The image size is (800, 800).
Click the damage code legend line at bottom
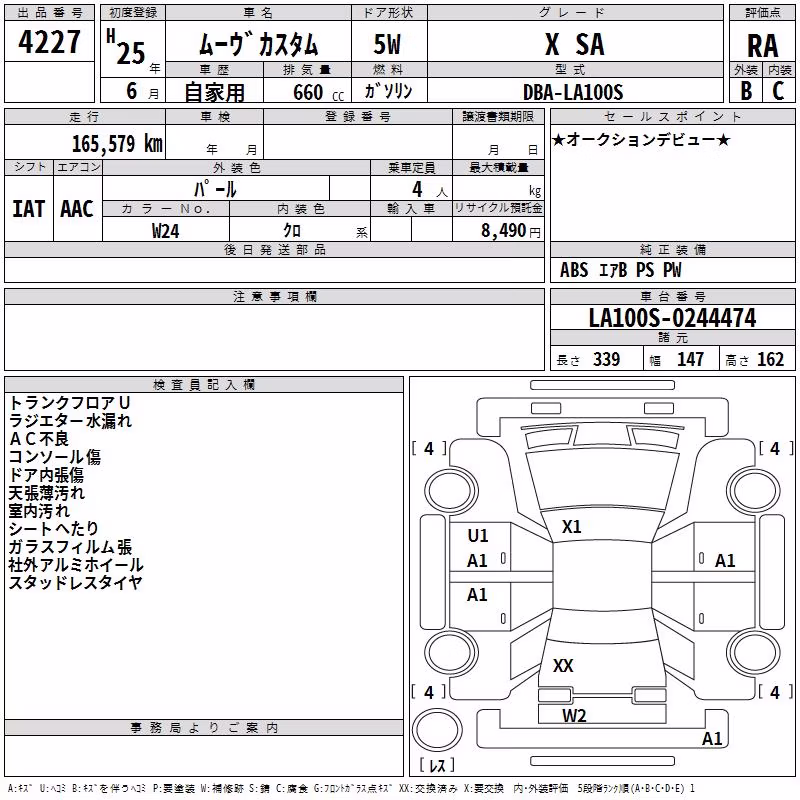pos(352,788)
